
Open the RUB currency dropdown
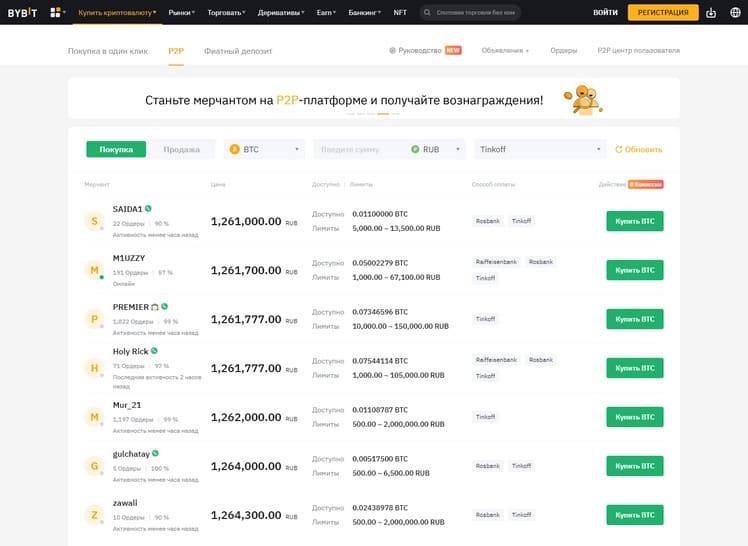pyautogui.click(x=436, y=149)
